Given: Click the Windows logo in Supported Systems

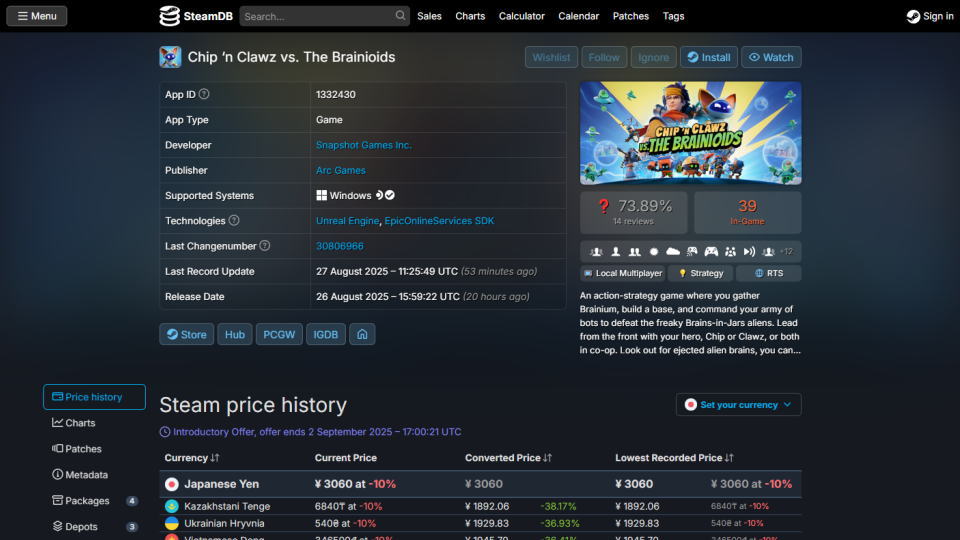Looking at the screenshot, I should point(321,195).
